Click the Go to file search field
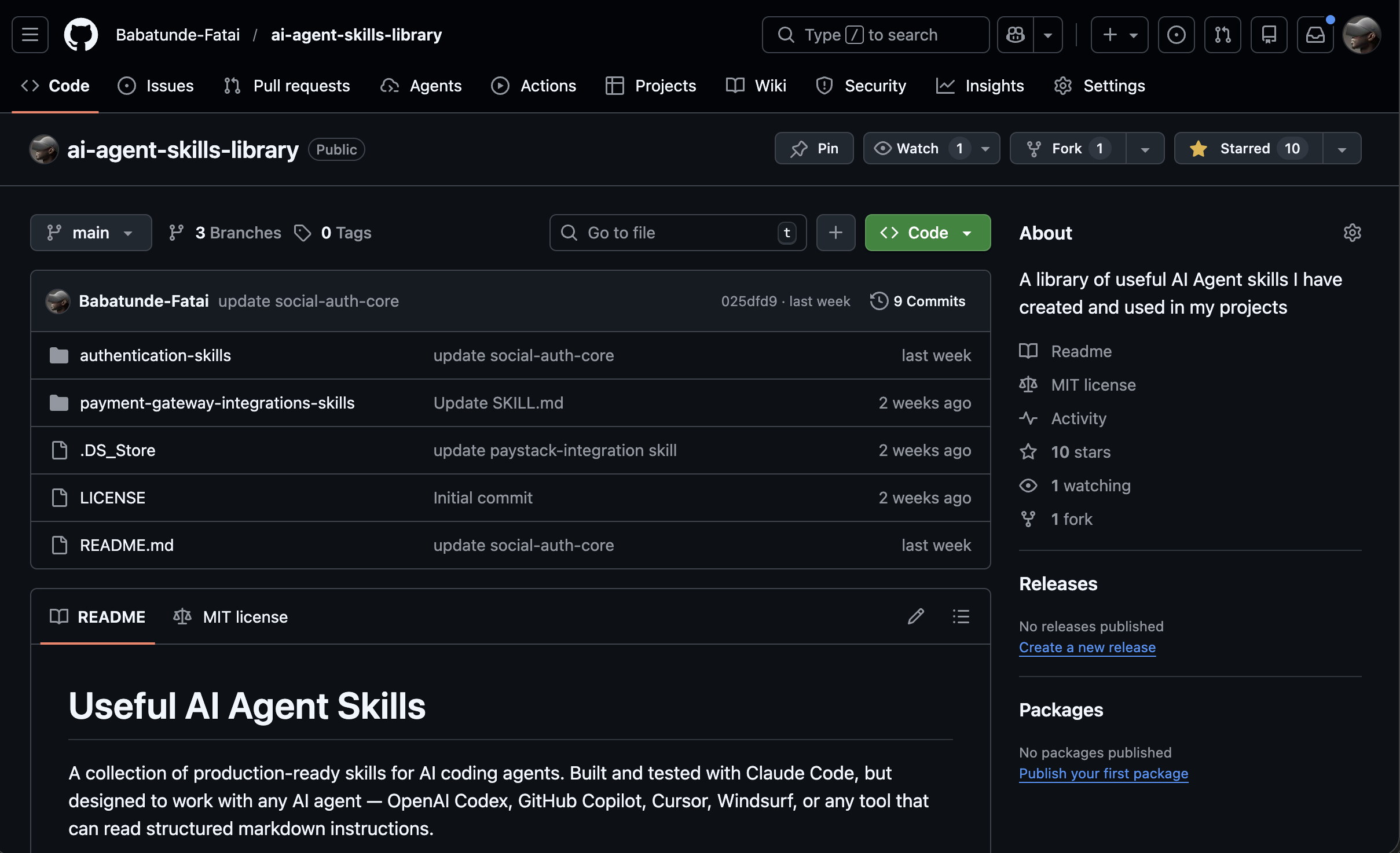The height and width of the screenshot is (853, 1400). (677, 233)
